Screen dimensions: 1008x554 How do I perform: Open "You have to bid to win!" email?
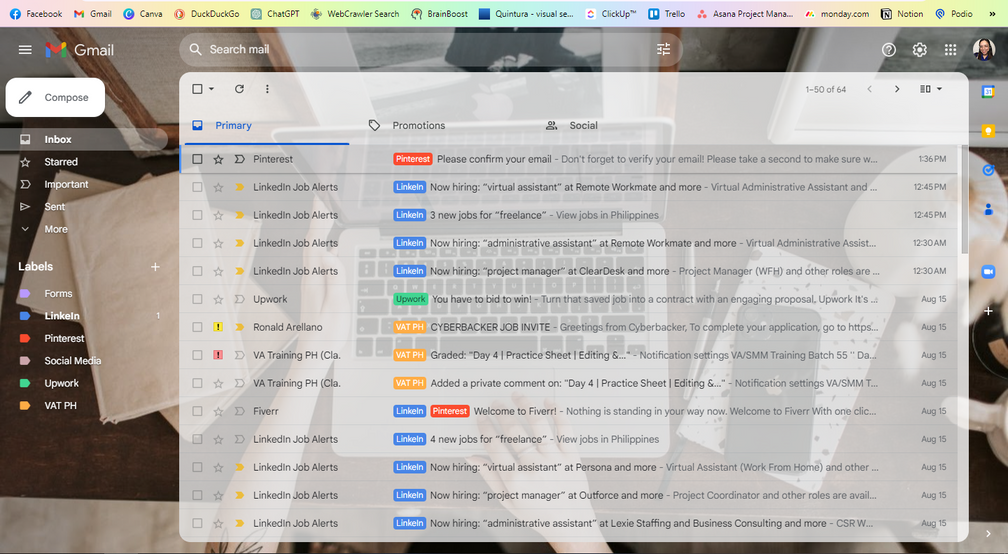coord(482,299)
